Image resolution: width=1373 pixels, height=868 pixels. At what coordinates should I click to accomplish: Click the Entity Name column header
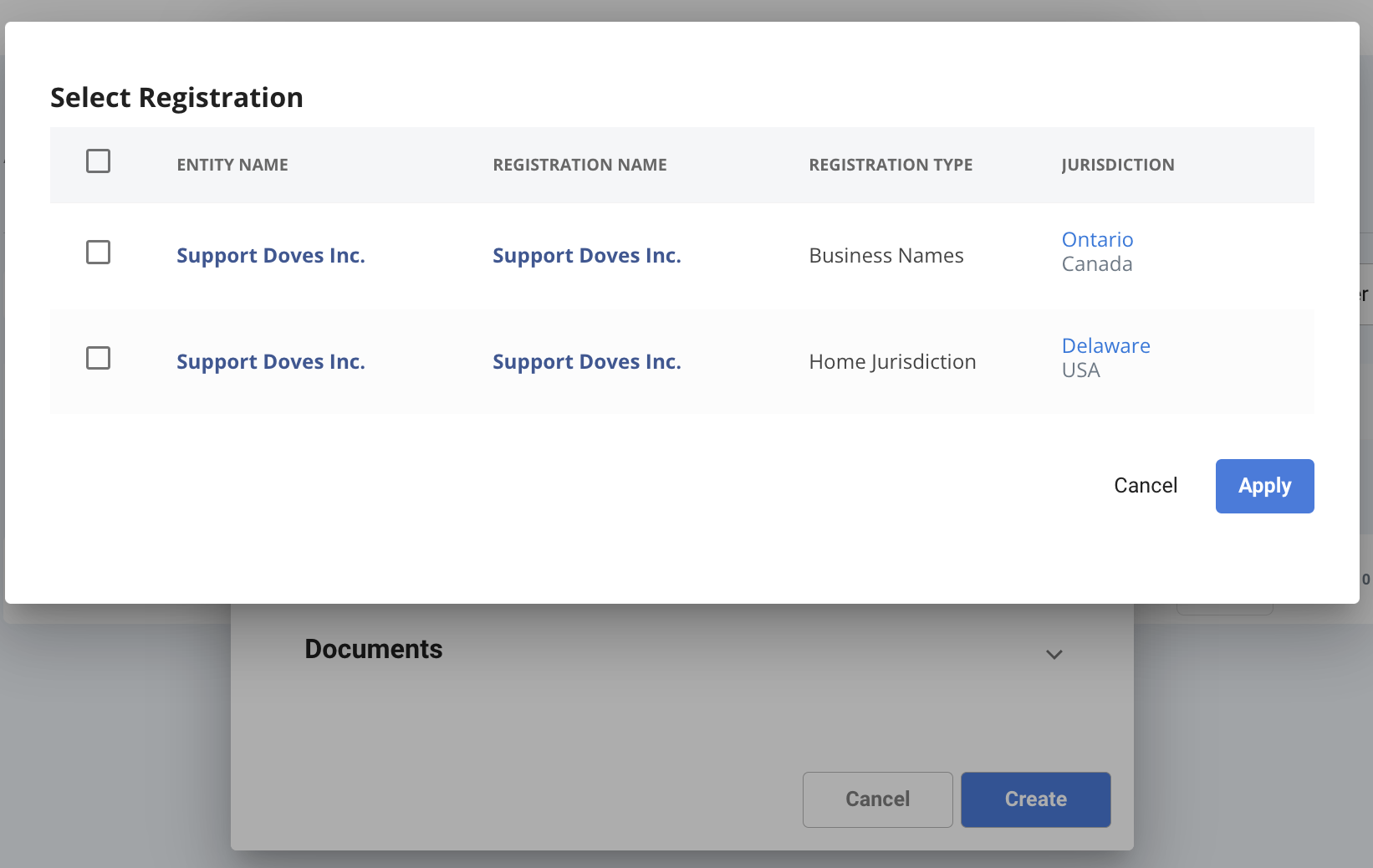click(x=232, y=166)
